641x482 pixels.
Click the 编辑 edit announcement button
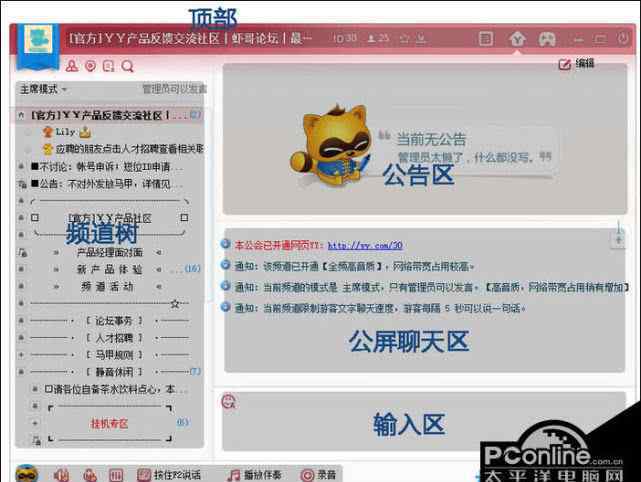point(576,64)
